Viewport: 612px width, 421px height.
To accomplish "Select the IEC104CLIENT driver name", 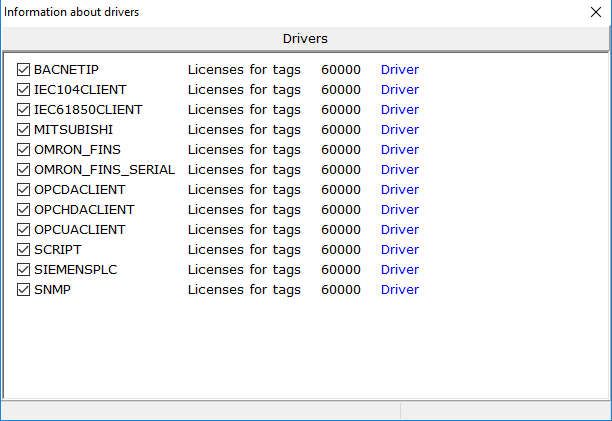I will 80,89.
